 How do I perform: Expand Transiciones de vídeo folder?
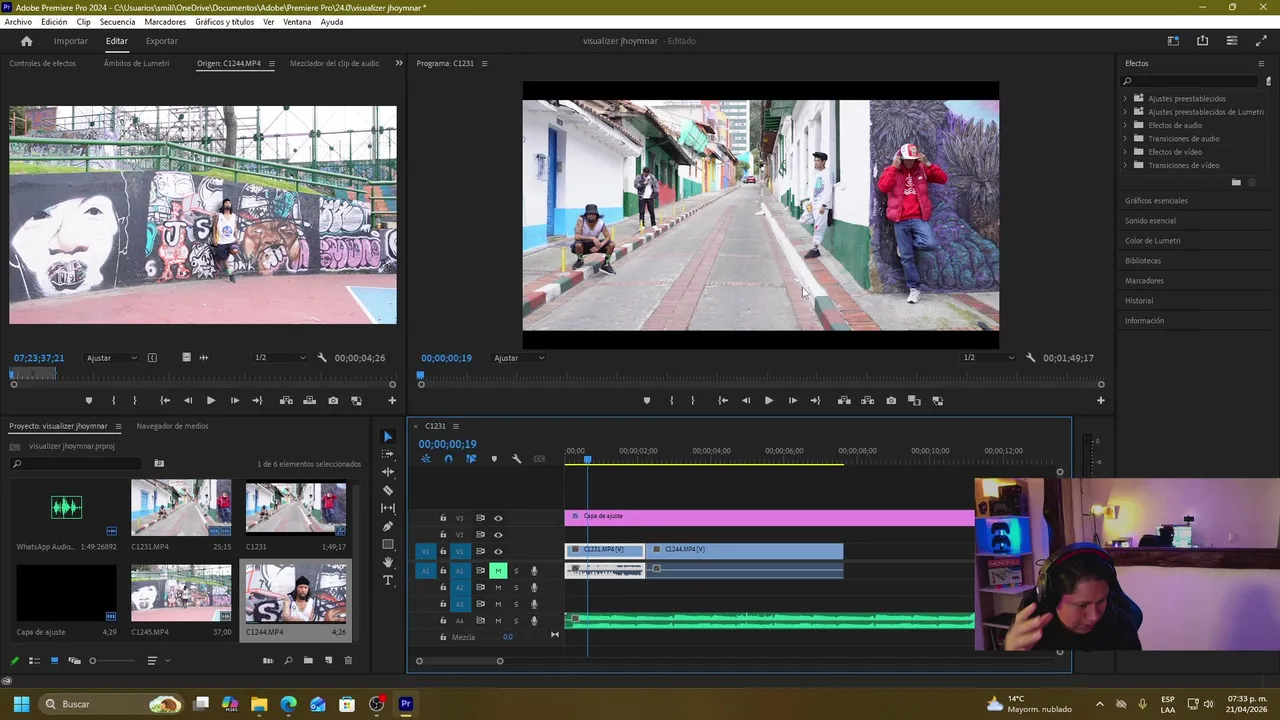point(1125,165)
